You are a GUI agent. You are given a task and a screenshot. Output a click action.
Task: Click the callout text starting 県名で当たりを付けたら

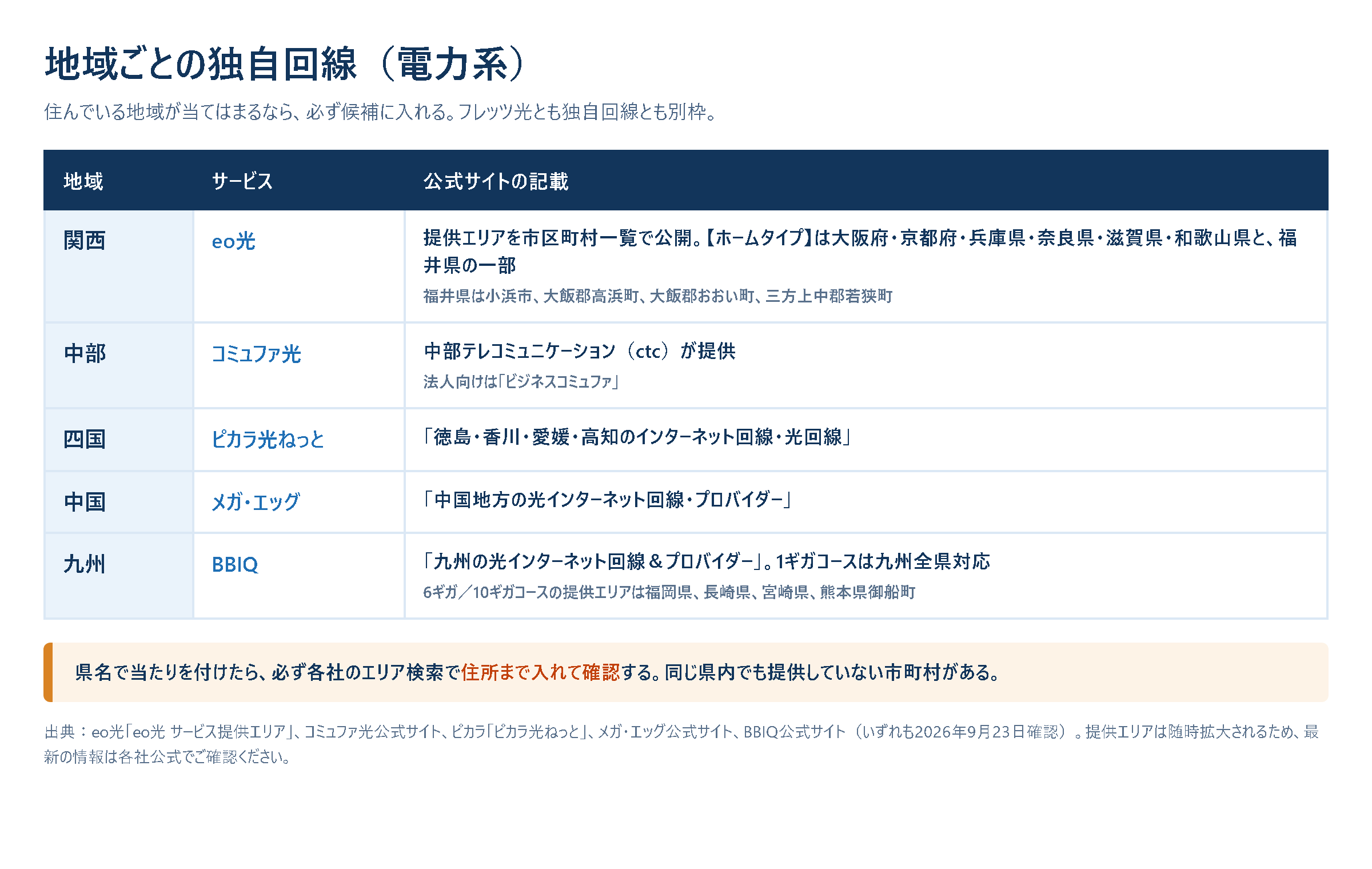coord(537,672)
